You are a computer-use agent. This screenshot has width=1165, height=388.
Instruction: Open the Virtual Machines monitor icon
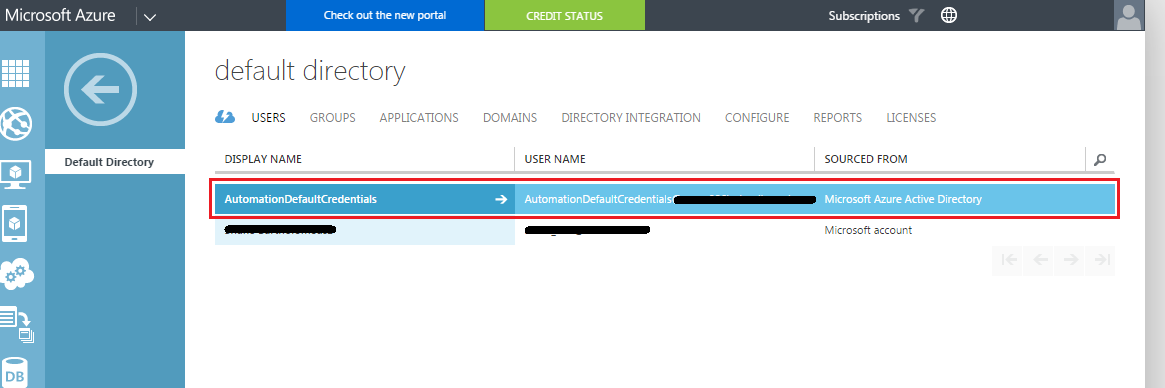[x=16, y=174]
